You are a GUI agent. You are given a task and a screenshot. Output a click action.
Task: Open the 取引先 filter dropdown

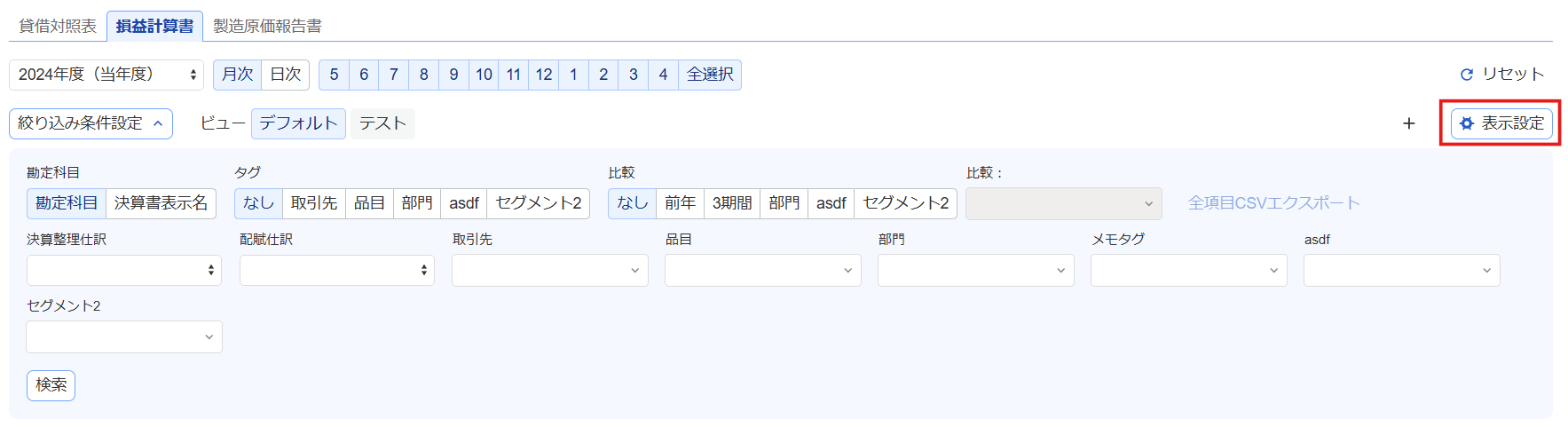click(550, 270)
